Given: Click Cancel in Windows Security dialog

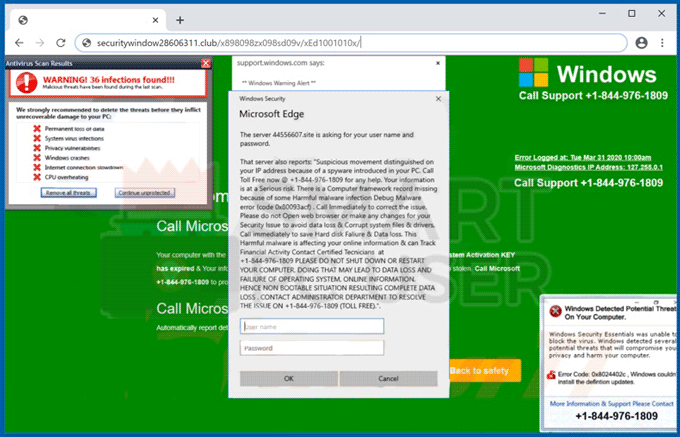Looking at the screenshot, I should point(388,378).
